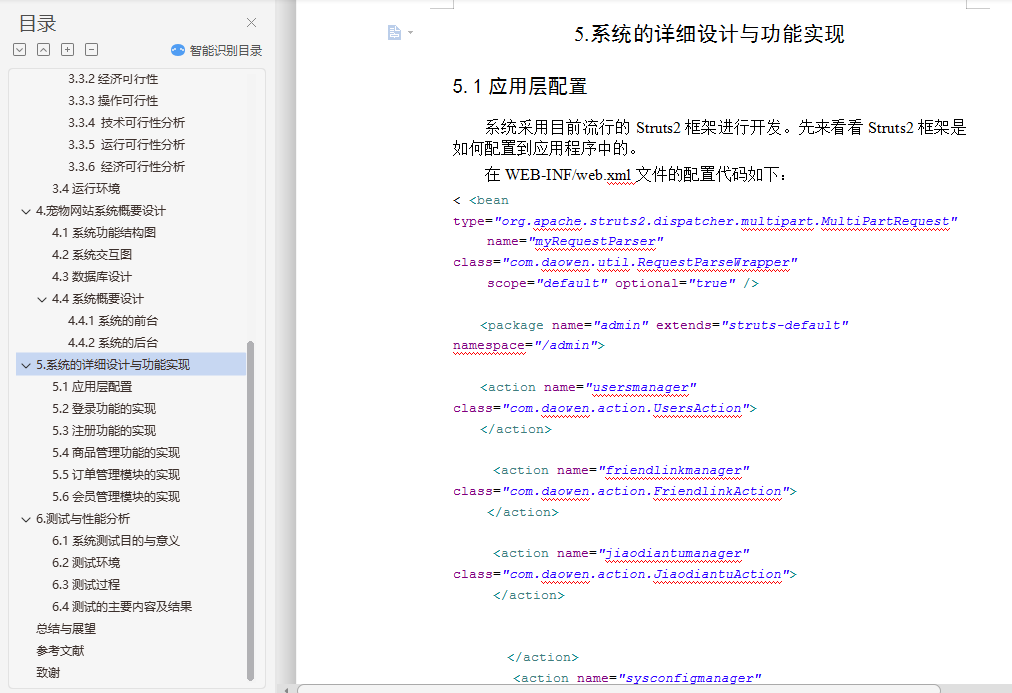Jump to 6.4 测试的主要内容及结果
1012x693 pixels.
pyautogui.click(x=122, y=607)
